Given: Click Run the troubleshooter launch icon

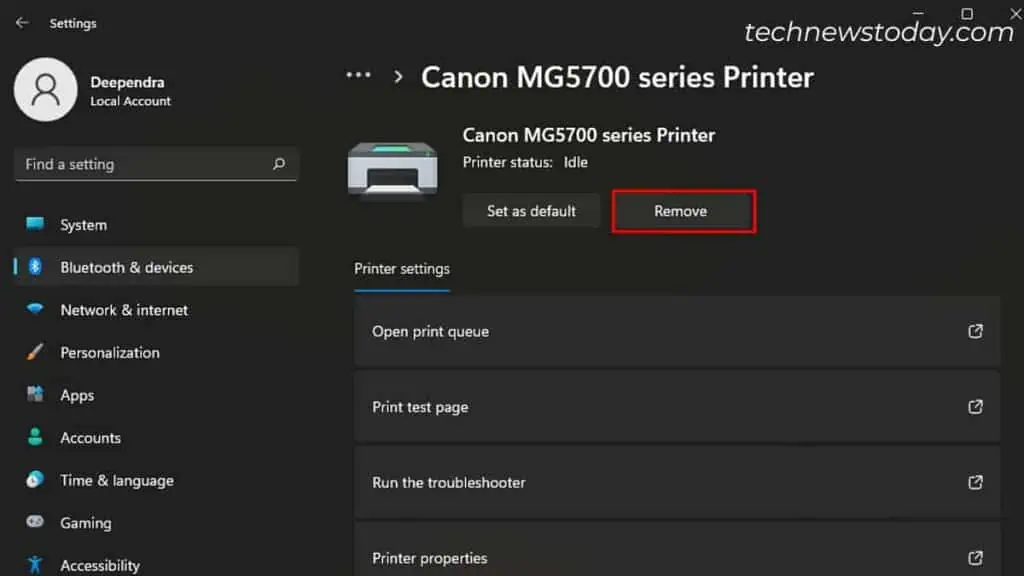Looking at the screenshot, I should pos(975,482).
